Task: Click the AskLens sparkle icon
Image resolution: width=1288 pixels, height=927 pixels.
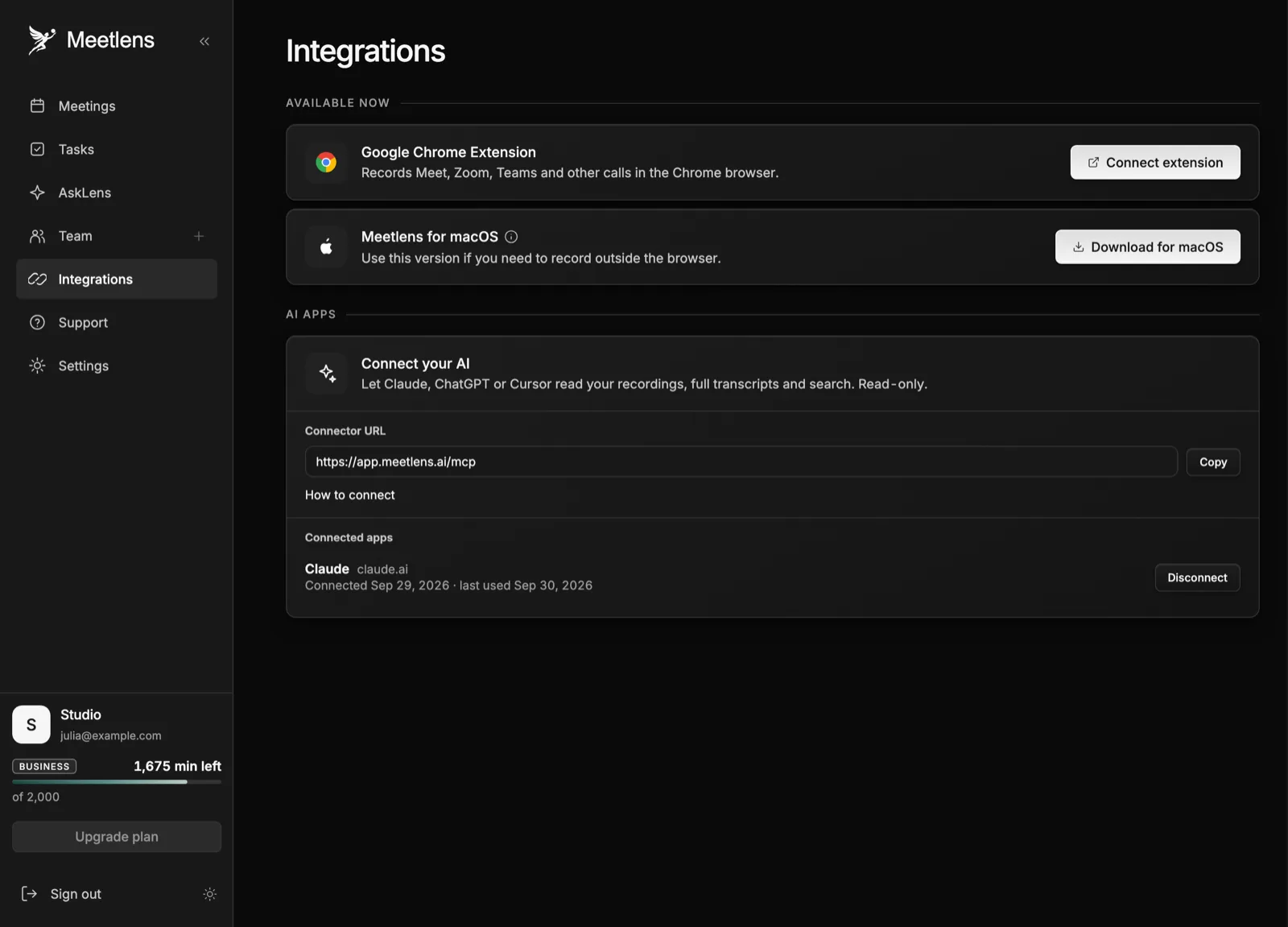Action: pos(37,192)
